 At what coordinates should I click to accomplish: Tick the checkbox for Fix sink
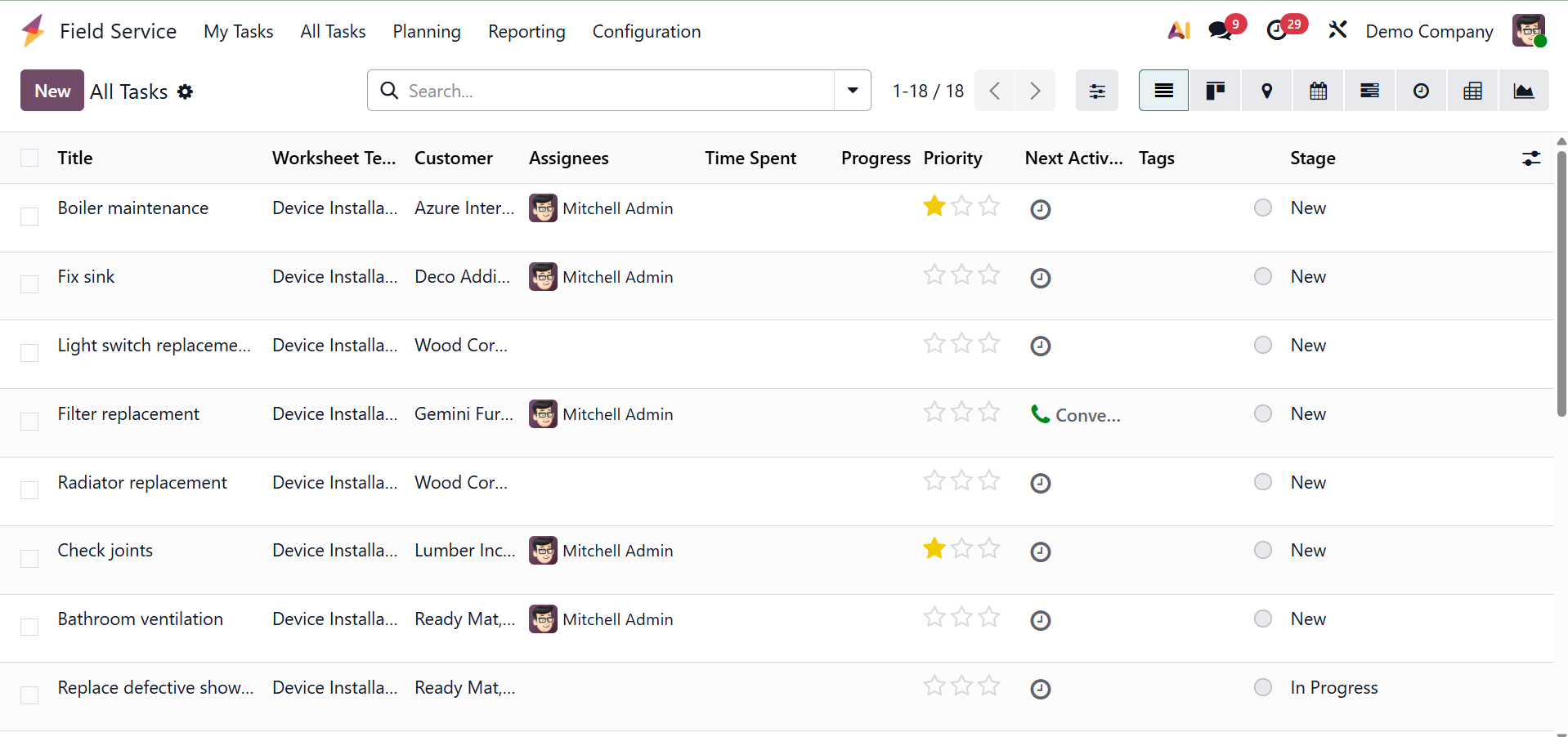(29, 284)
